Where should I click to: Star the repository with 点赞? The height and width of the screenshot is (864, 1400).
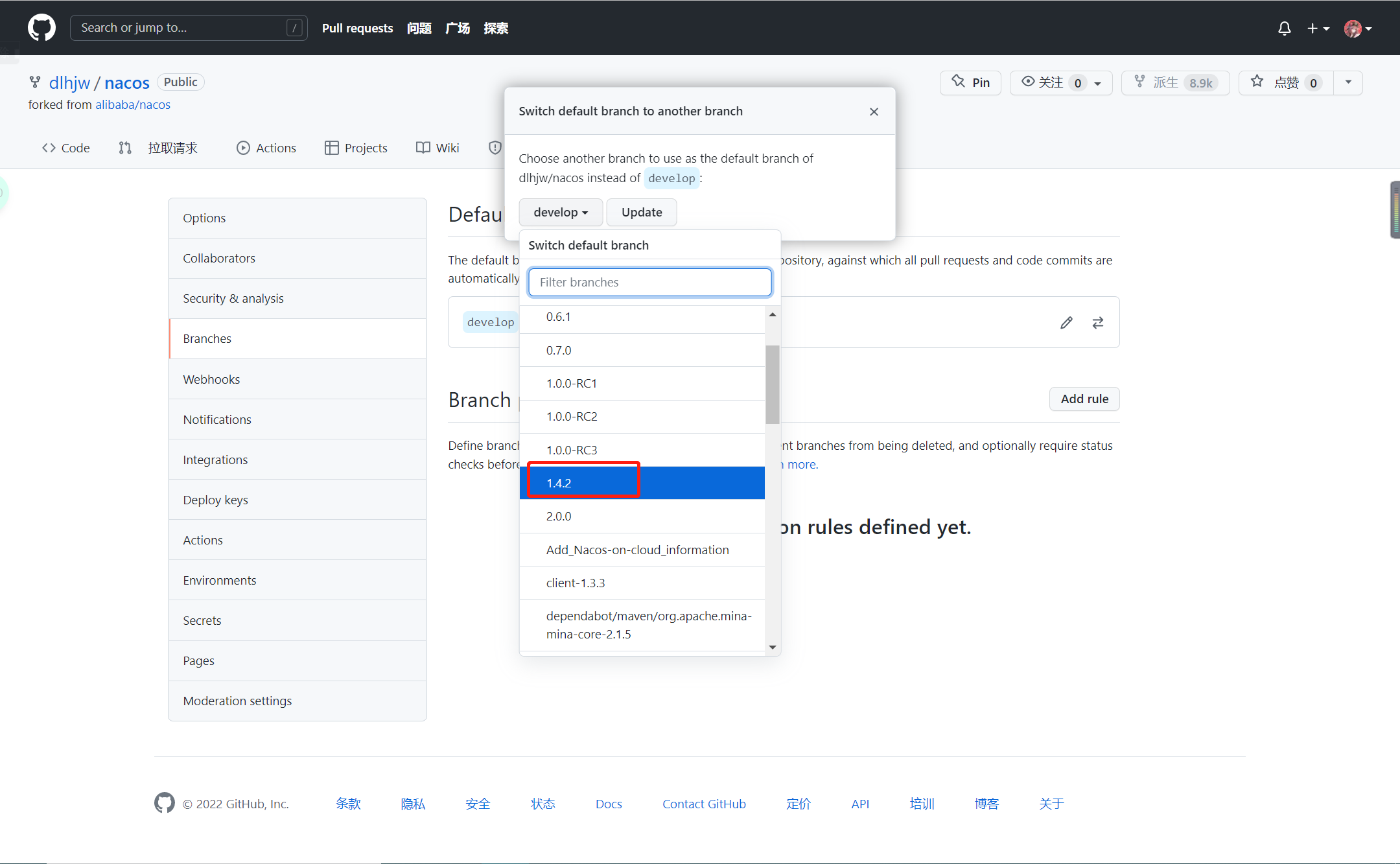(x=1286, y=82)
